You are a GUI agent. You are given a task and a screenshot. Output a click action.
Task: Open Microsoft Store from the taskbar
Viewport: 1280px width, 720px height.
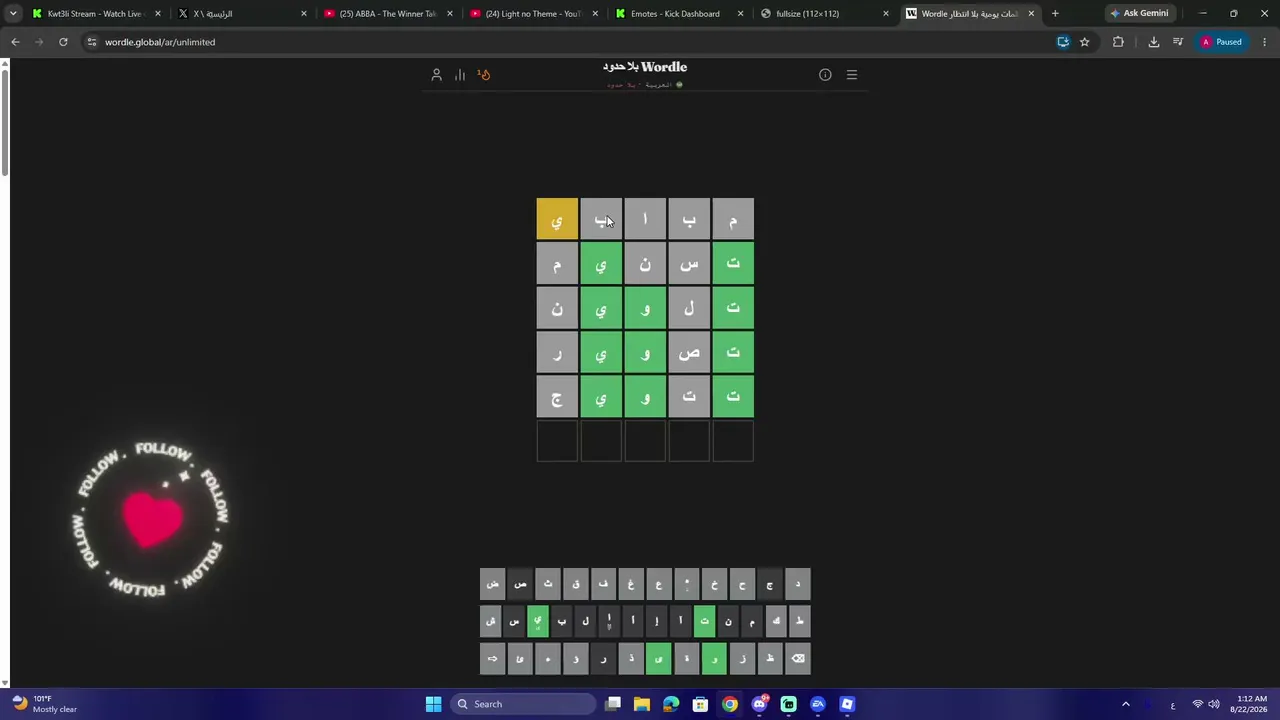click(x=701, y=704)
